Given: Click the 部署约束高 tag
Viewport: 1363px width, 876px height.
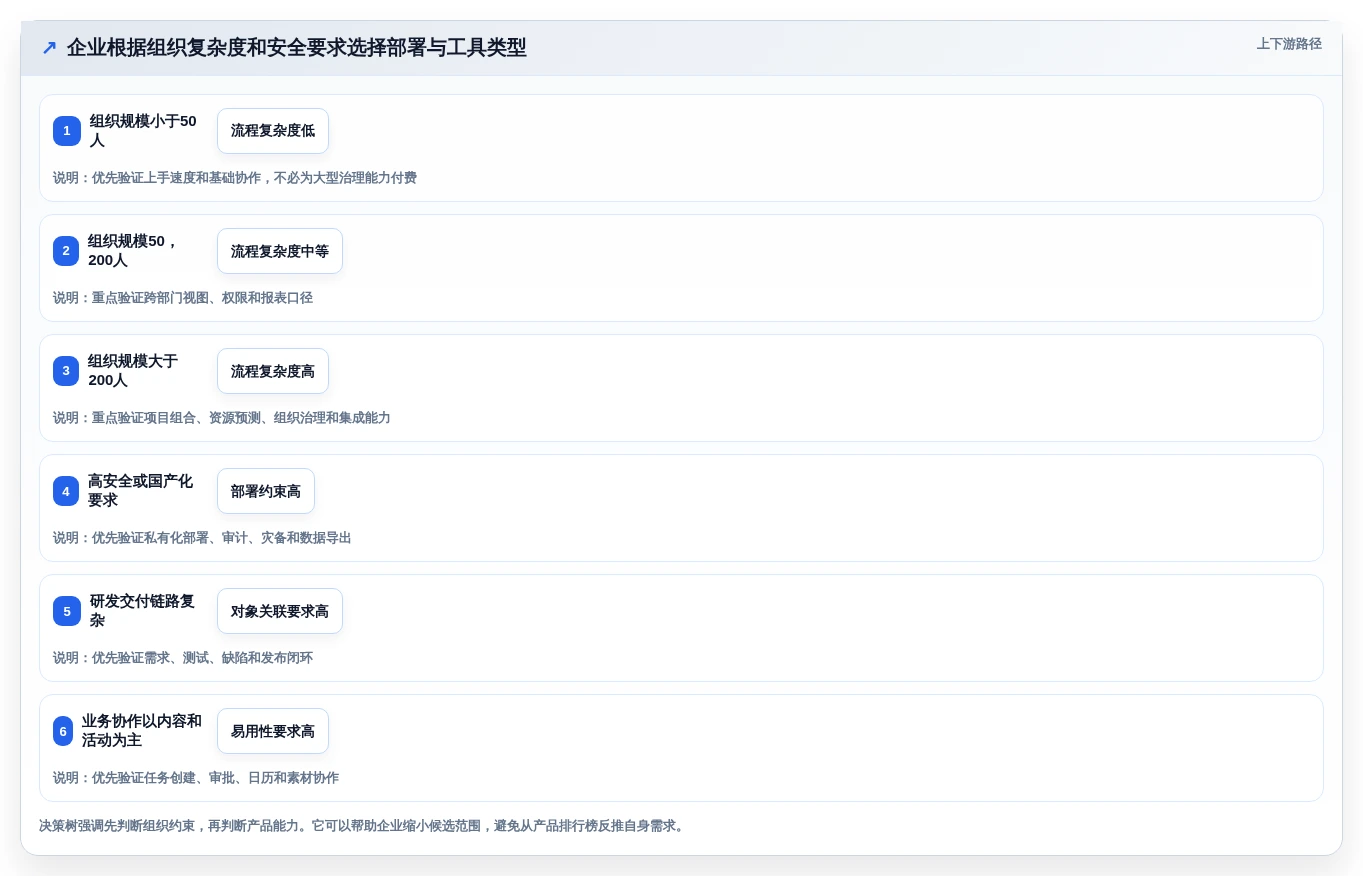Looking at the screenshot, I should tap(266, 491).
